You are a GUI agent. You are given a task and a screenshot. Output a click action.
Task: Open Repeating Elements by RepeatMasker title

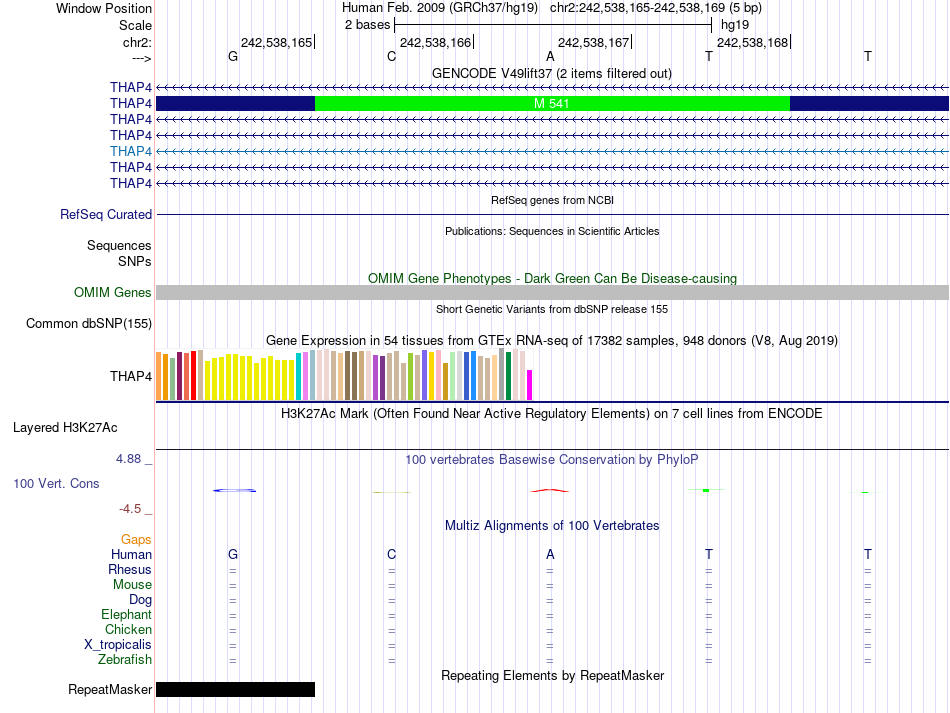pyautogui.click(x=552, y=675)
